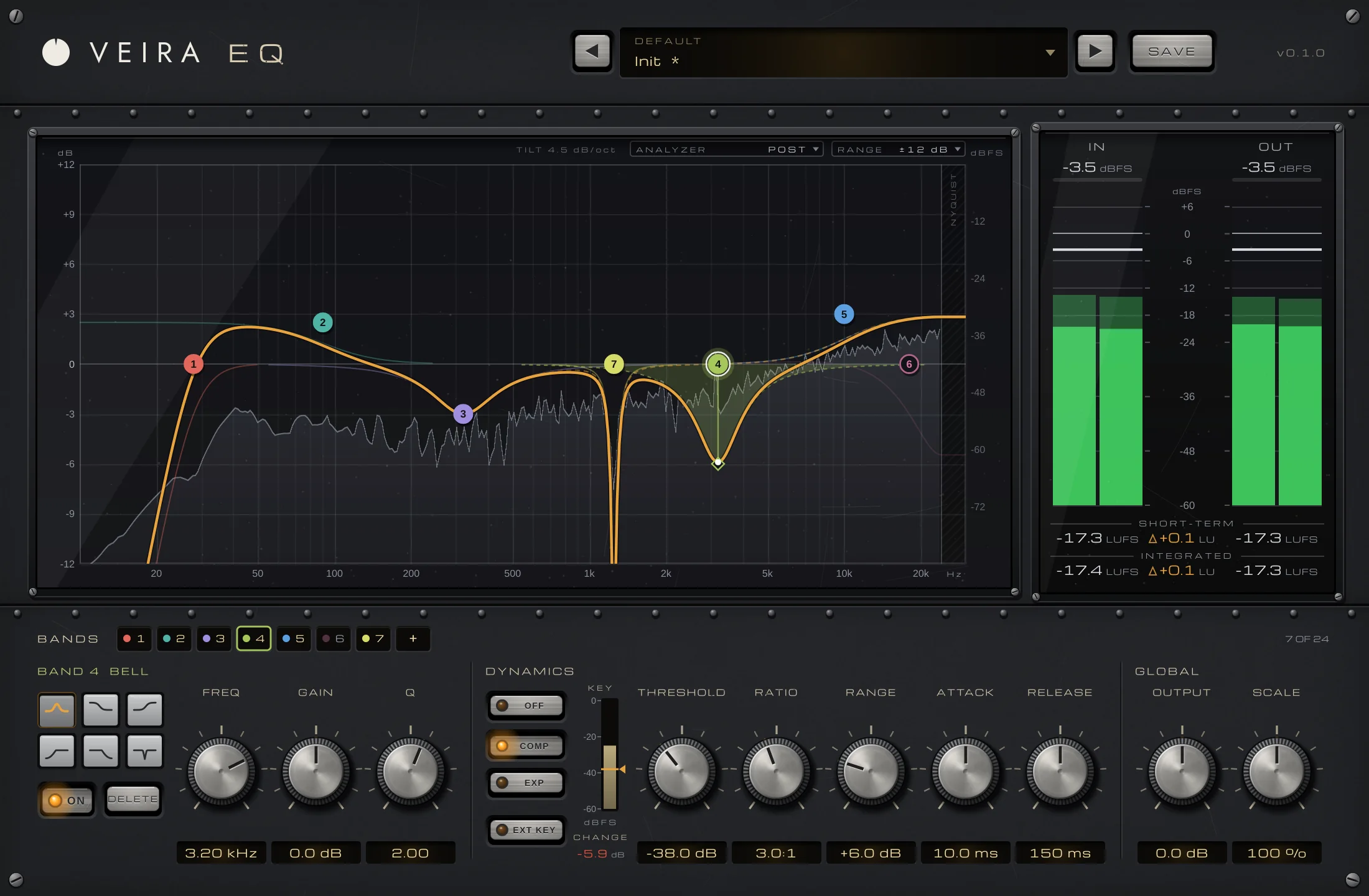Open the preset dropdown showing Init
The width and height of the screenshot is (1369, 896).
click(x=844, y=52)
